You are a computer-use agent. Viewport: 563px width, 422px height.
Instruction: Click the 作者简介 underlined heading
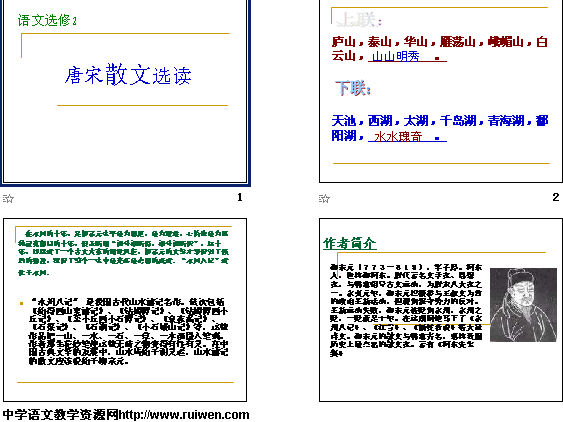pos(350,244)
